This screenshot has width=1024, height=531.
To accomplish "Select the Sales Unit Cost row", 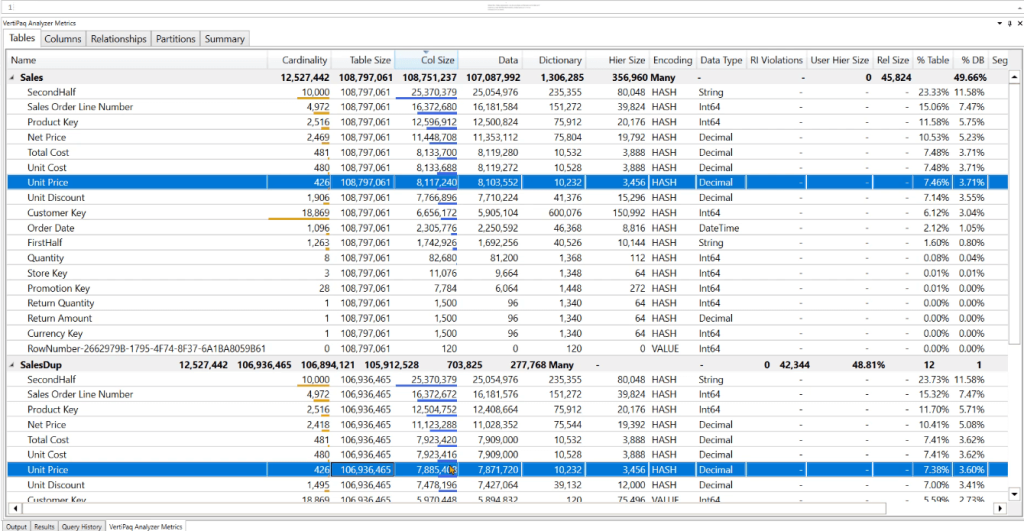I will click(x=507, y=167).
